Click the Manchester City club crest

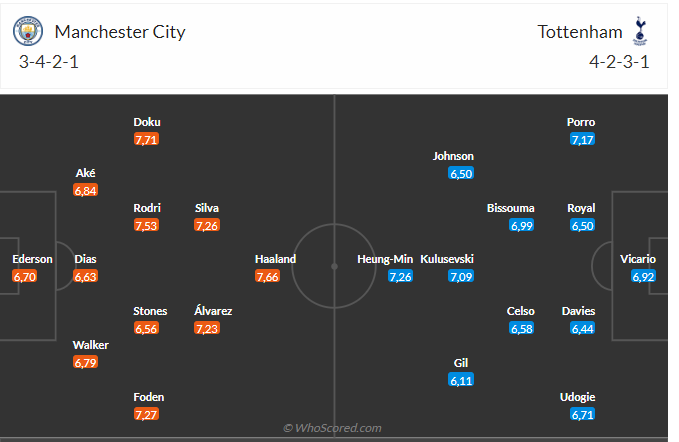(x=29, y=31)
